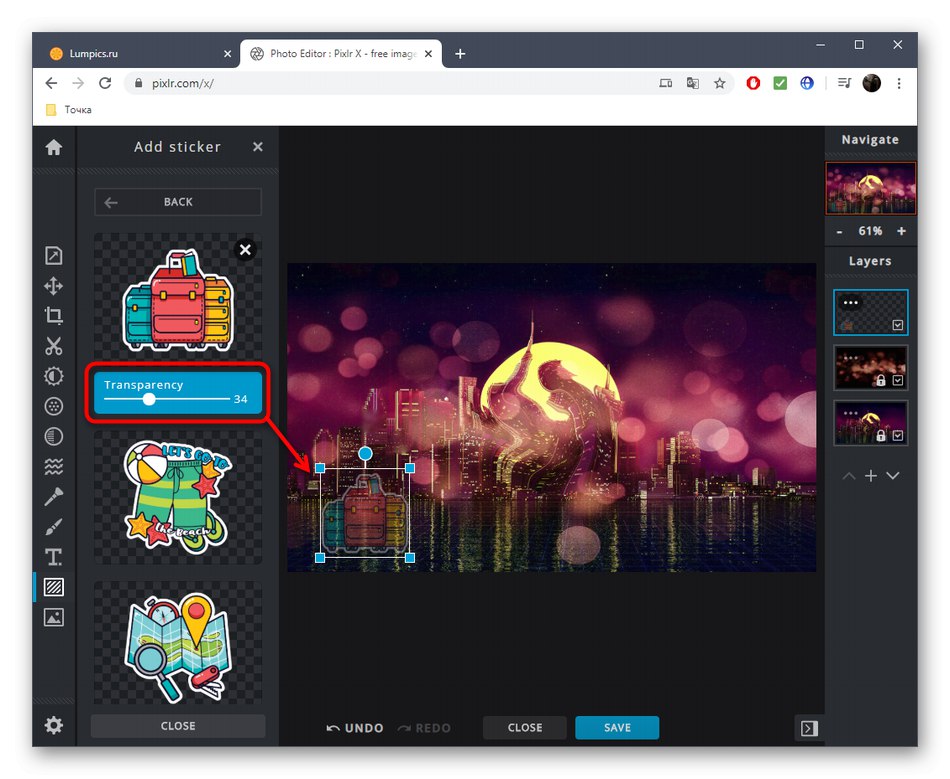This screenshot has height=779, width=950.
Task: Click the Navigate preview thumbnail
Action: click(871, 188)
